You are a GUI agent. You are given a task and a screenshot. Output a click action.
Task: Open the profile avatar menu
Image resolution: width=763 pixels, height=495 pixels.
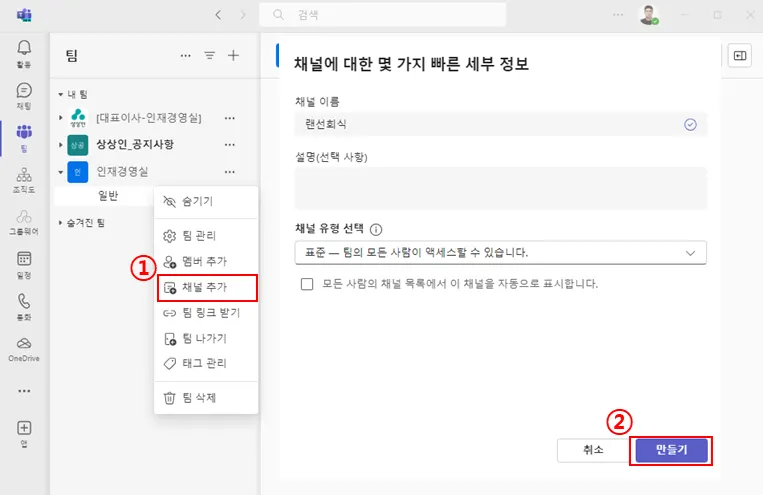point(648,15)
